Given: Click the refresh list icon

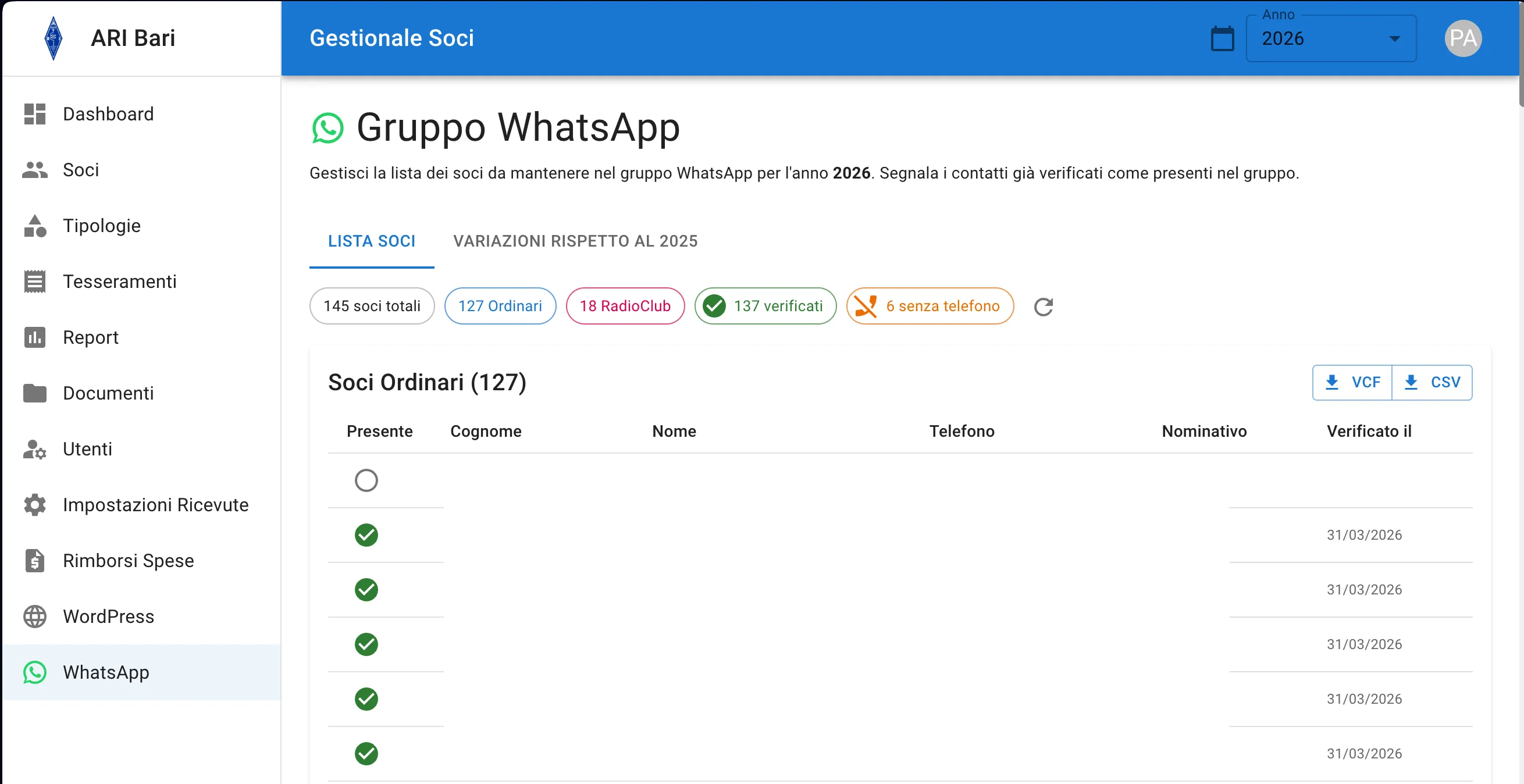Looking at the screenshot, I should (x=1044, y=307).
